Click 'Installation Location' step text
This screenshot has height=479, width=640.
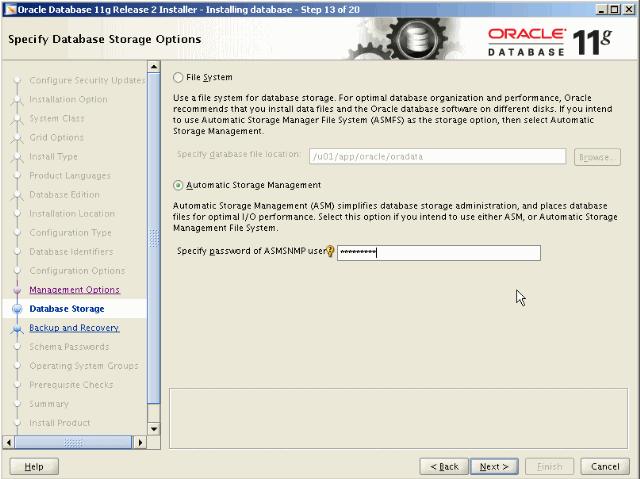72,214
